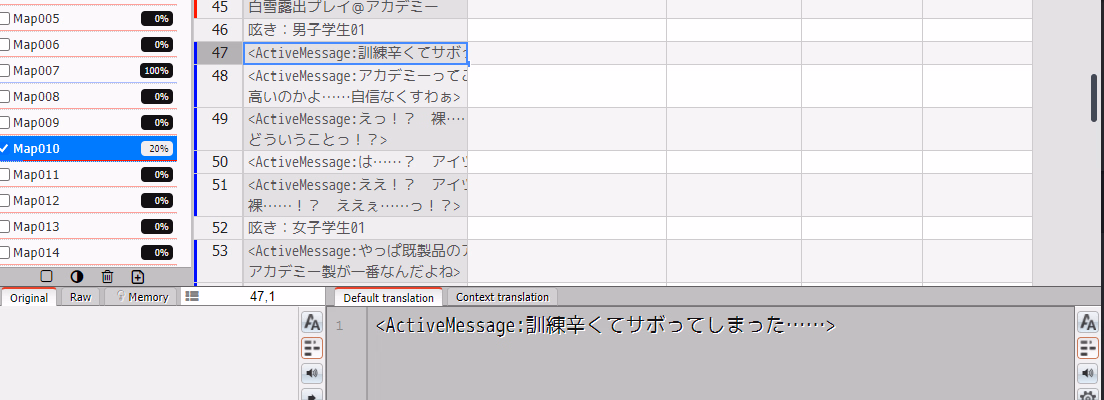Viewport: 1104px width, 400px height.
Task: Check the Map014 checkbox
Action: point(5,253)
